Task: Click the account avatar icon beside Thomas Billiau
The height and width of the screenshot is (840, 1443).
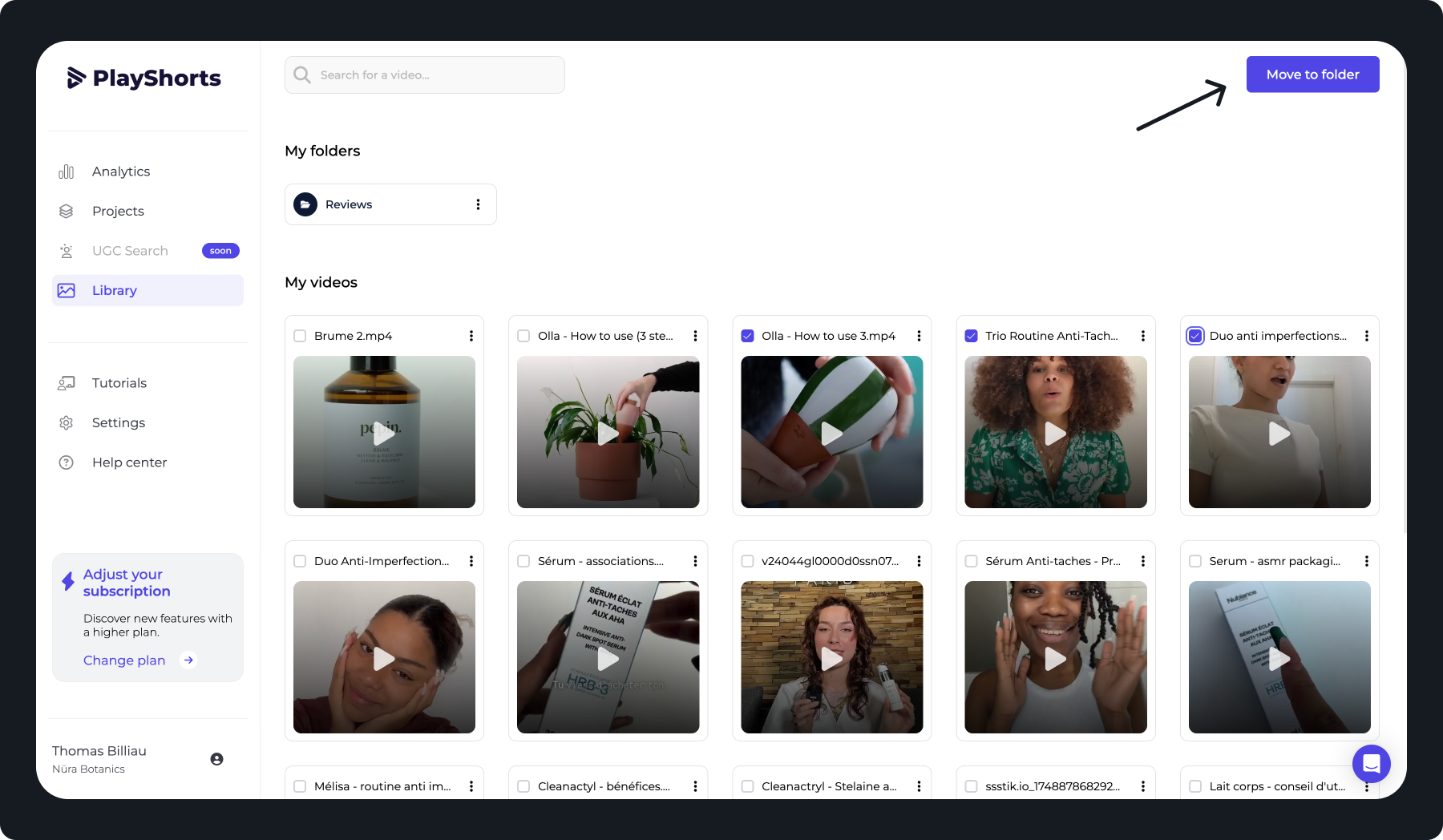Action: [x=216, y=759]
